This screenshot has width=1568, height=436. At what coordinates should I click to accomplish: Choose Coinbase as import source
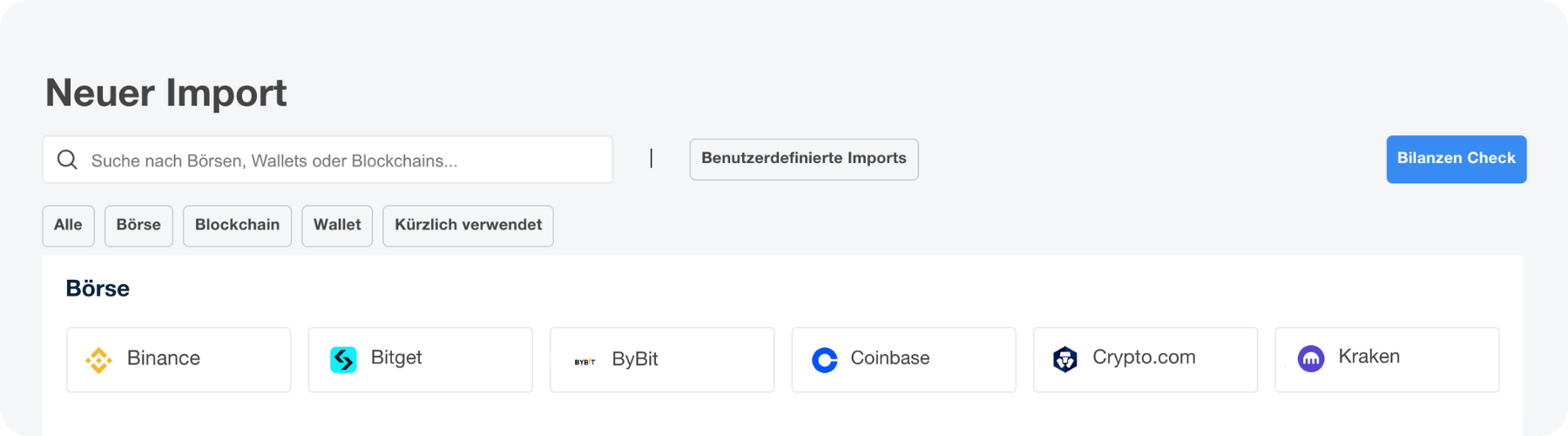point(903,360)
